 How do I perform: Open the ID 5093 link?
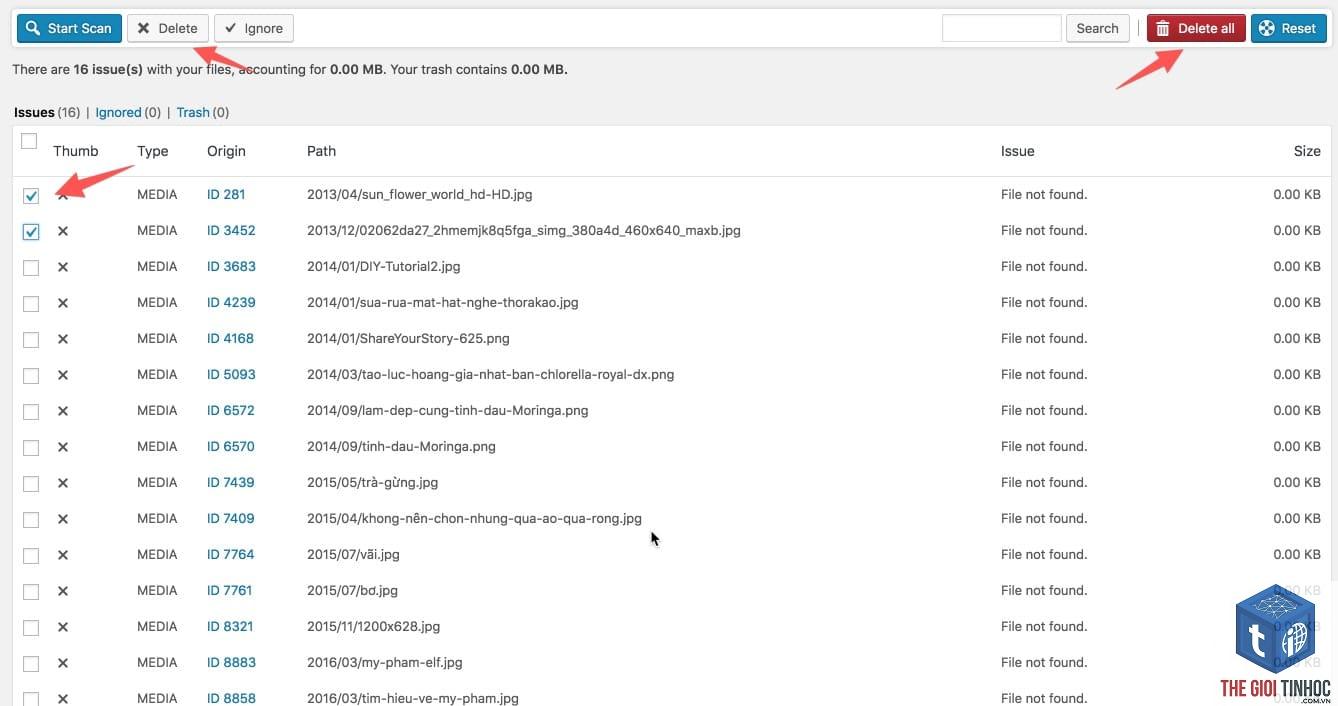click(231, 374)
